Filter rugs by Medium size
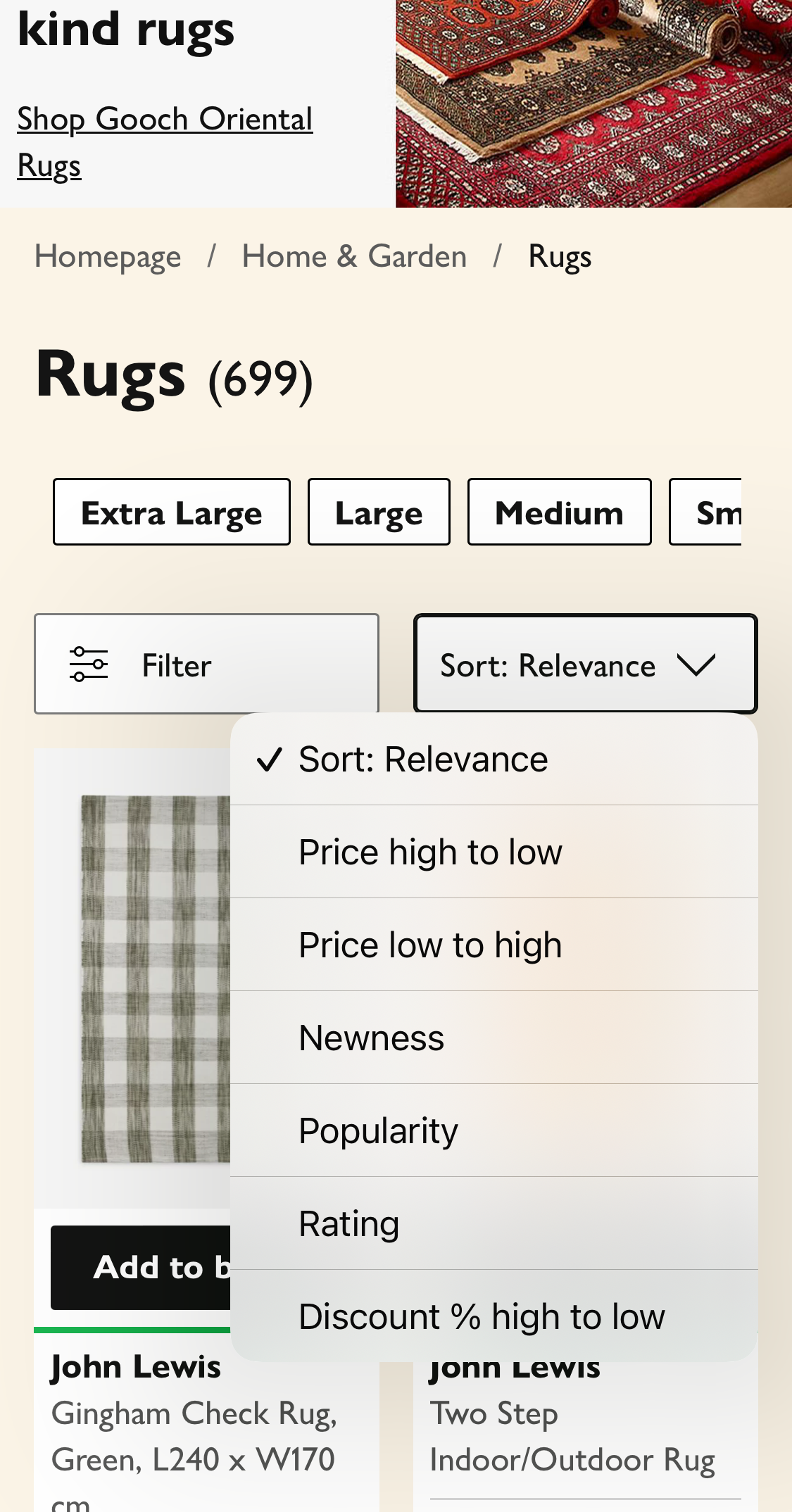This screenshot has width=792, height=1512. pos(559,512)
